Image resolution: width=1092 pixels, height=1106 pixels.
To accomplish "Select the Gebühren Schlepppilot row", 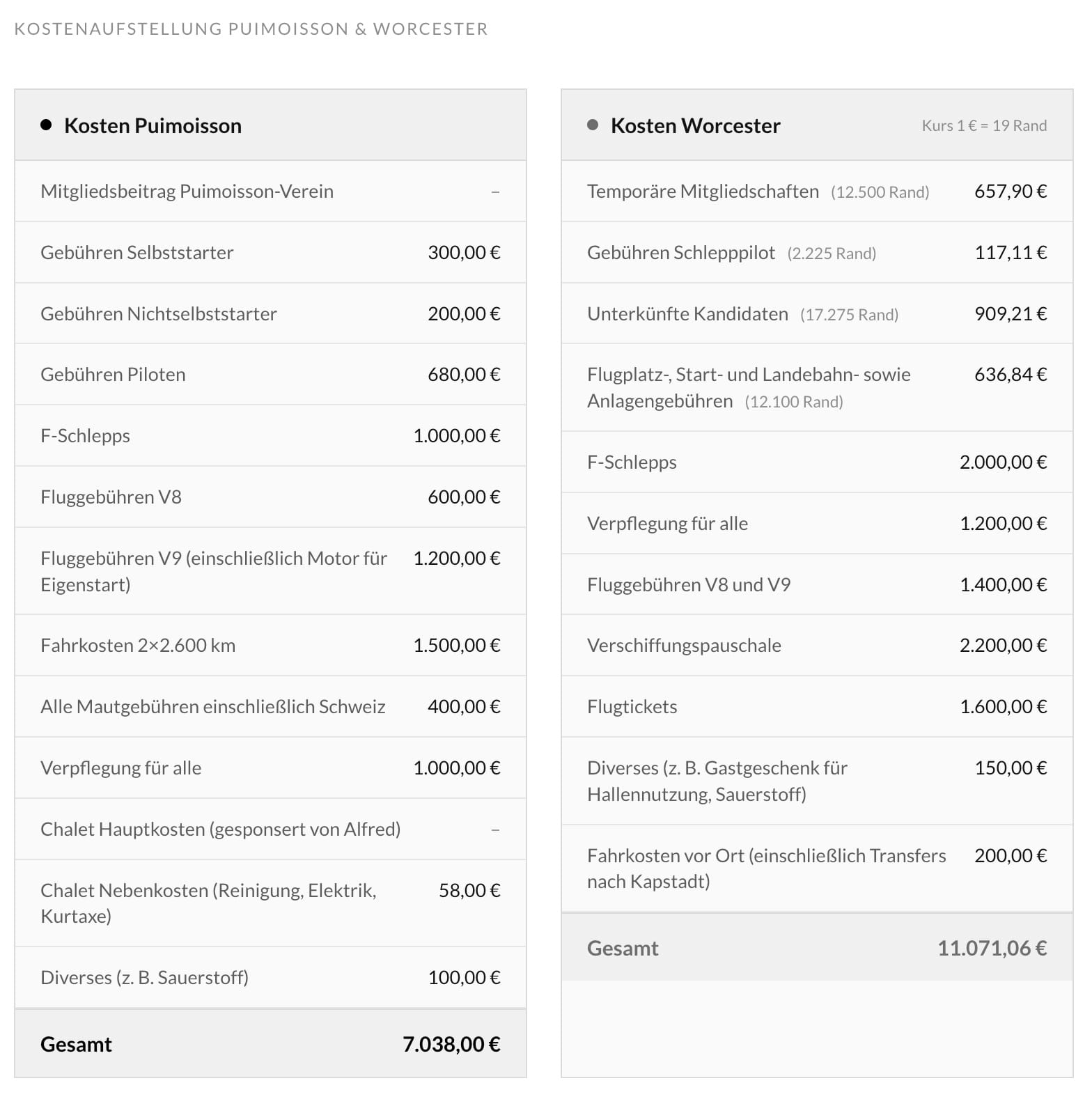I will (x=817, y=252).
